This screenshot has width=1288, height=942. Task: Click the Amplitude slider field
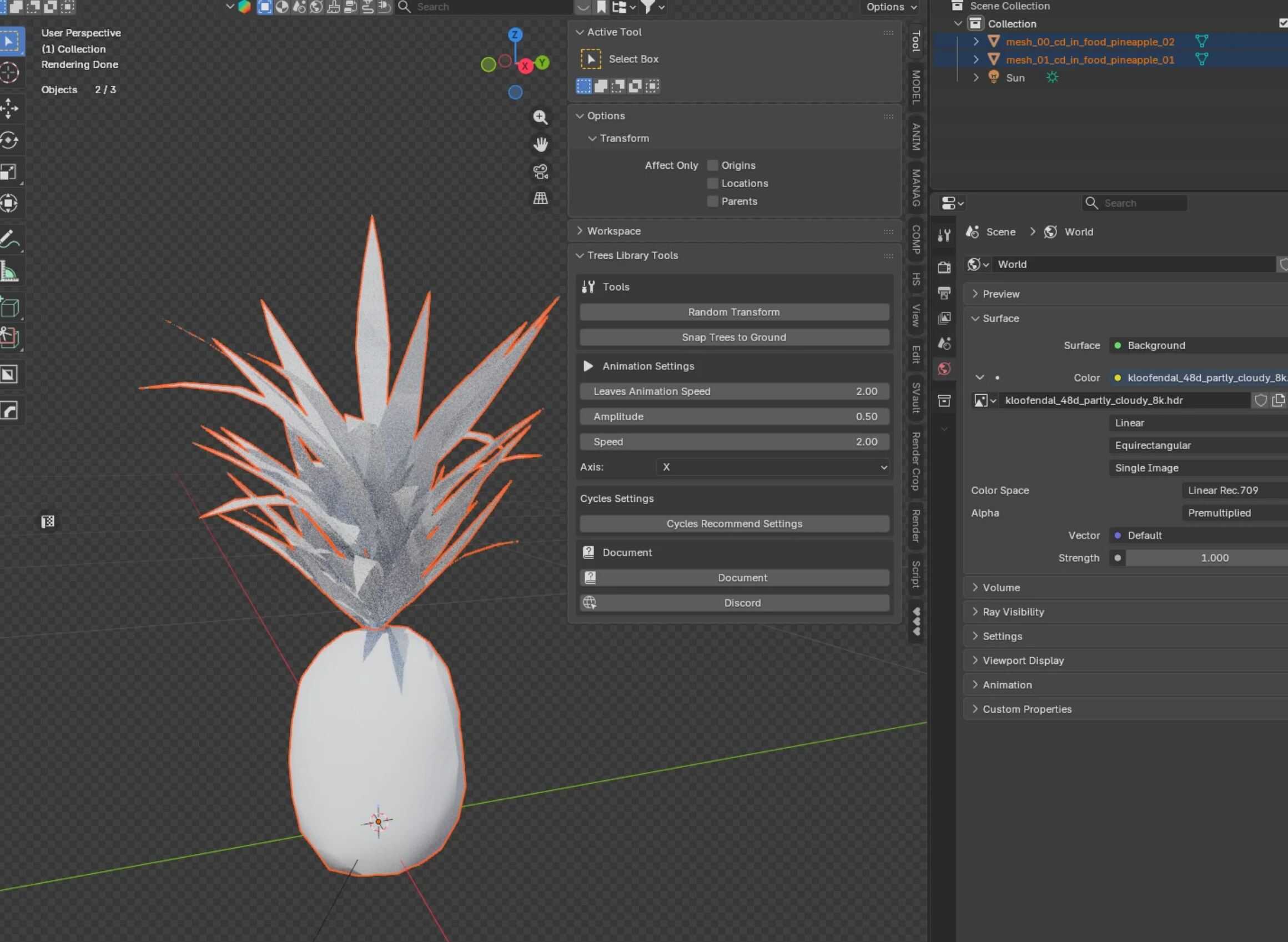[x=734, y=416]
